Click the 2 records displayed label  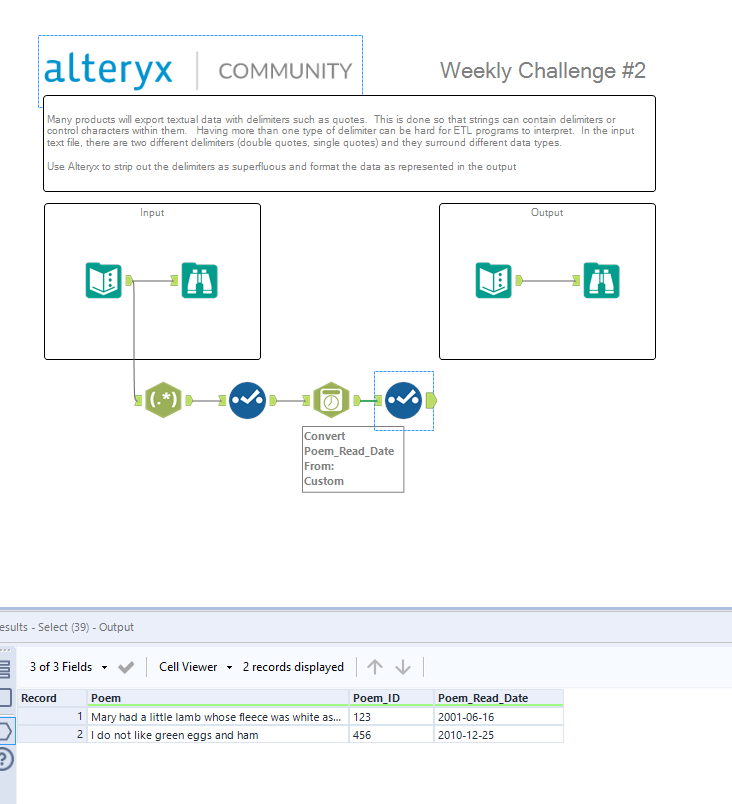[293, 667]
